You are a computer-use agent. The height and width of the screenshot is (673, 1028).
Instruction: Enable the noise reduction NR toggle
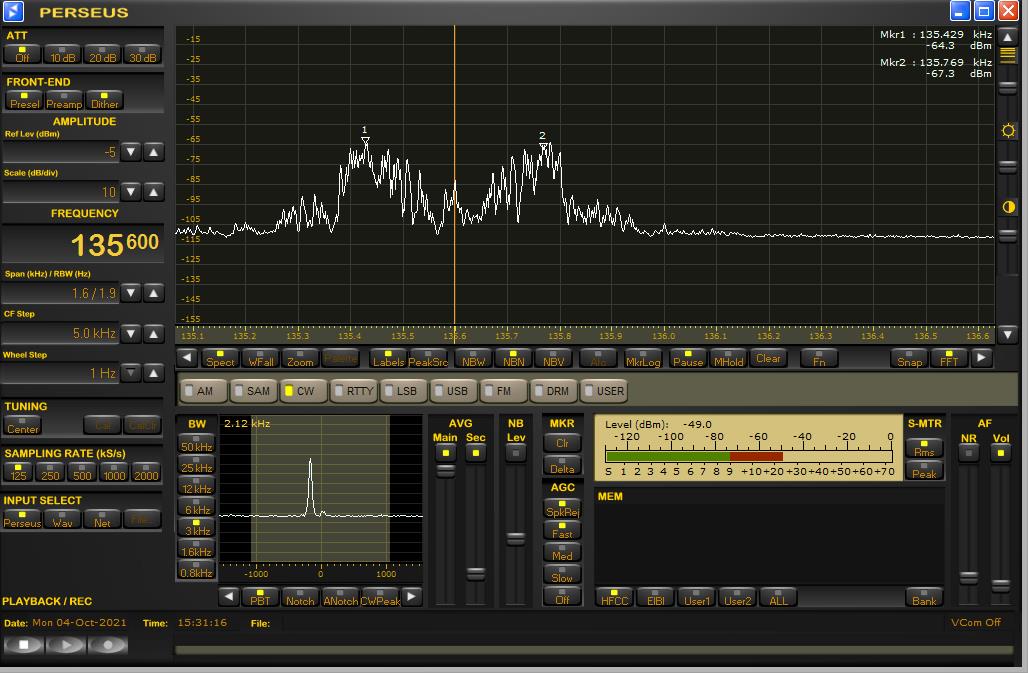pyautogui.click(x=968, y=453)
